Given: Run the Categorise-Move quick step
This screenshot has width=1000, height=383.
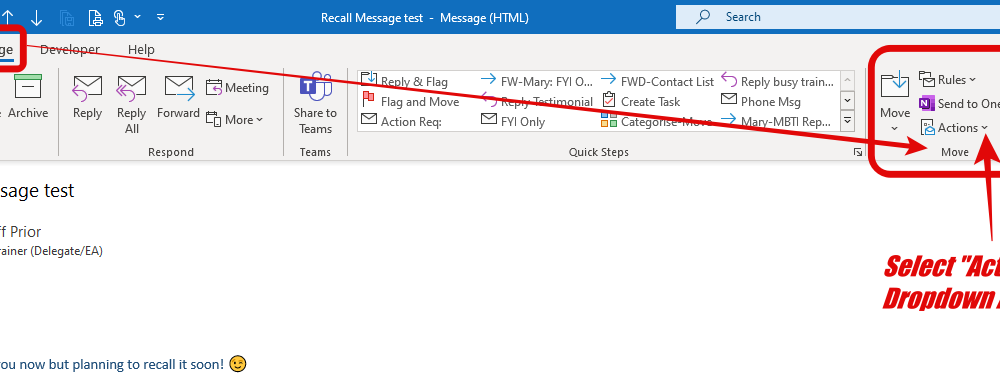Looking at the screenshot, I should click(x=657, y=121).
